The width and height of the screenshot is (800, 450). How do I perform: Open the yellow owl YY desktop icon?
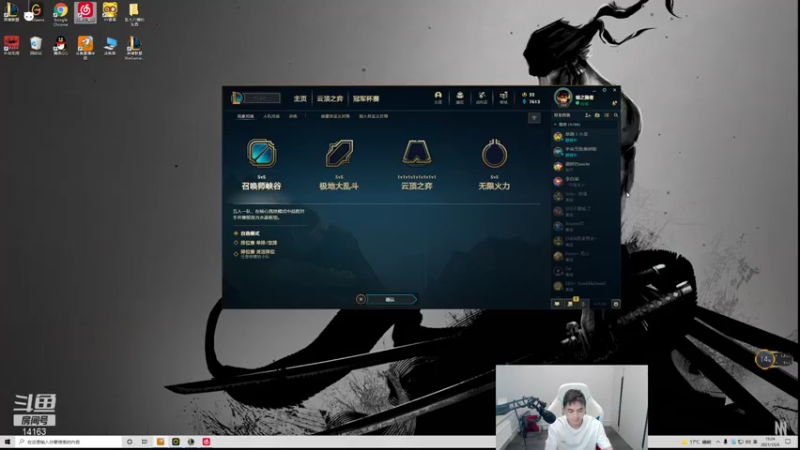[x=110, y=12]
